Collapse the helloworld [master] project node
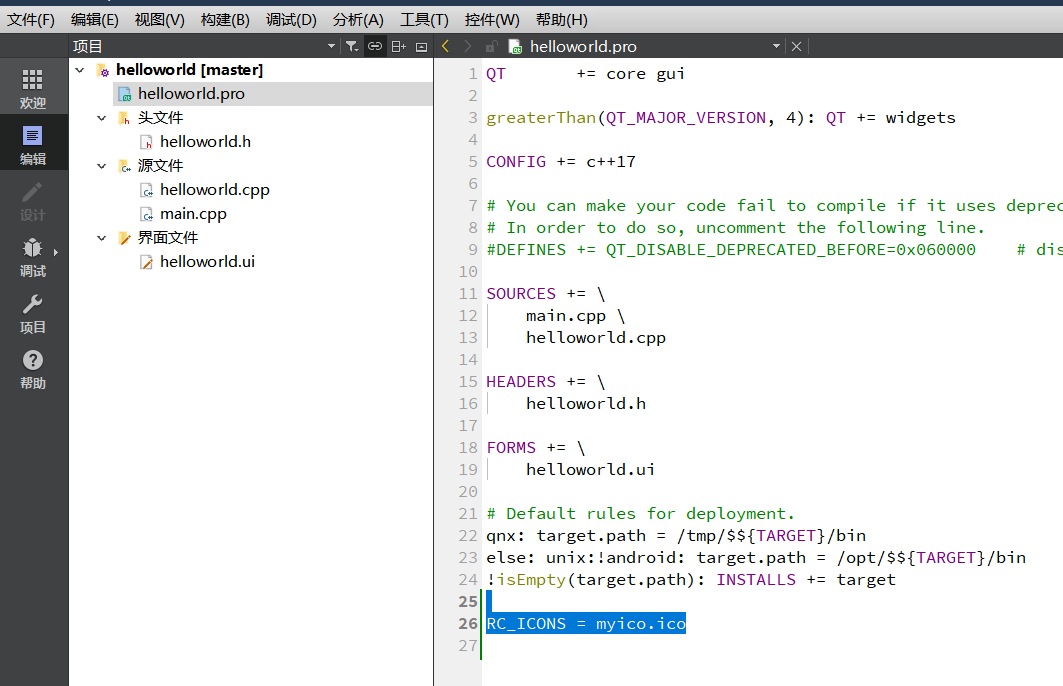Image resolution: width=1063 pixels, height=686 pixels. pyautogui.click(x=80, y=70)
